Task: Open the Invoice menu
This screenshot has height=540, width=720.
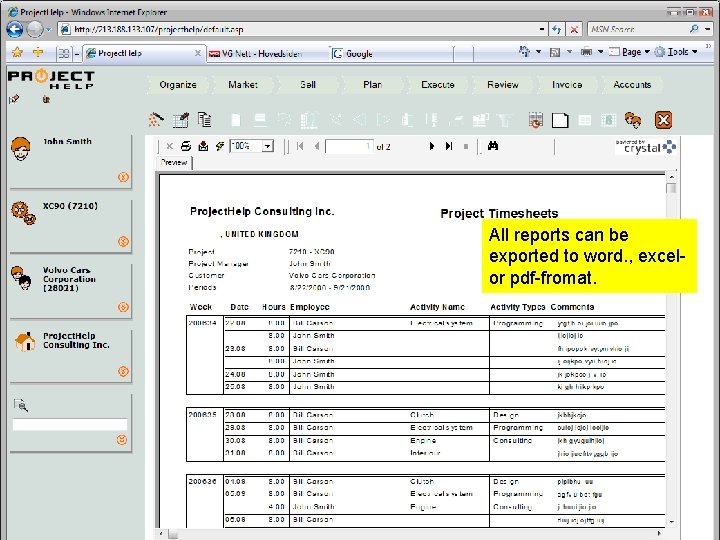Action: pos(567,85)
